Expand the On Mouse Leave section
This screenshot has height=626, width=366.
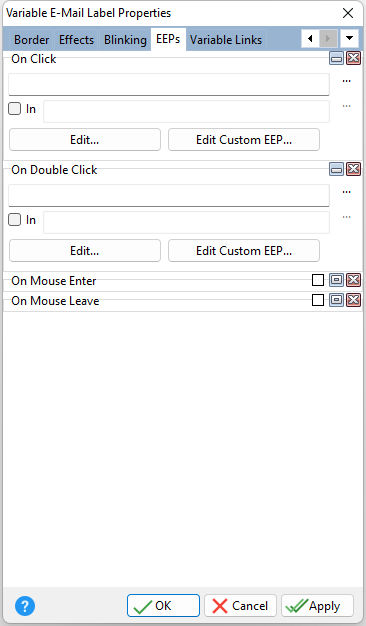point(336,300)
